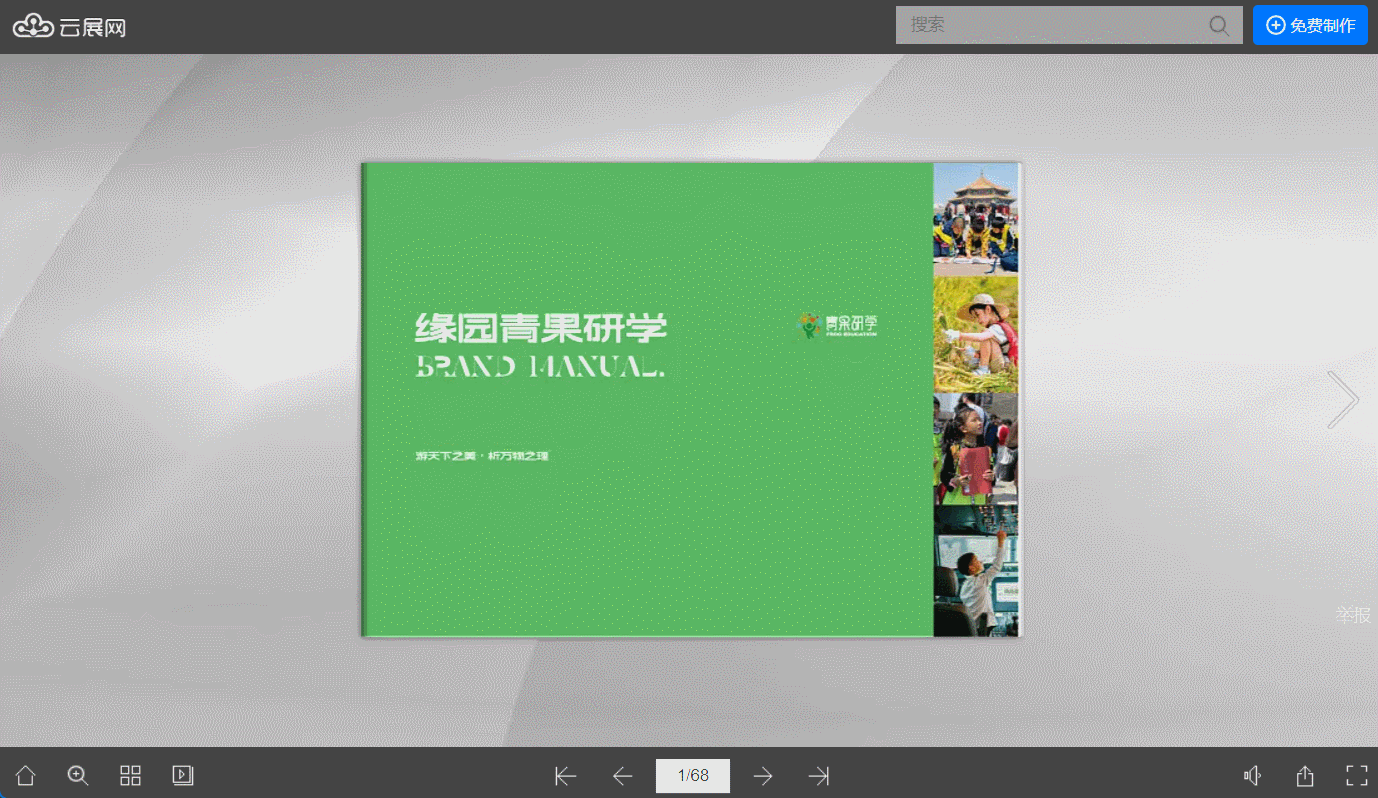The width and height of the screenshot is (1378, 798).
Task: Click the search magnifier icon
Action: point(1219,25)
